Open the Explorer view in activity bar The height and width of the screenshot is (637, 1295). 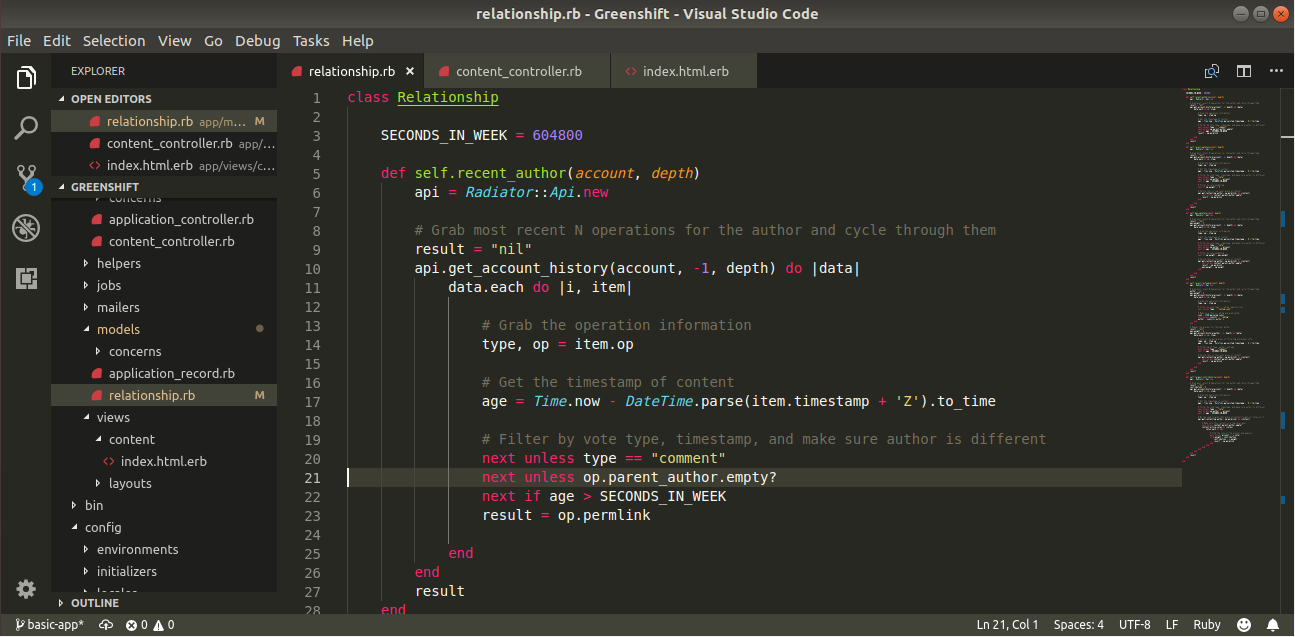pyautogui.click(x=26, y=77)
